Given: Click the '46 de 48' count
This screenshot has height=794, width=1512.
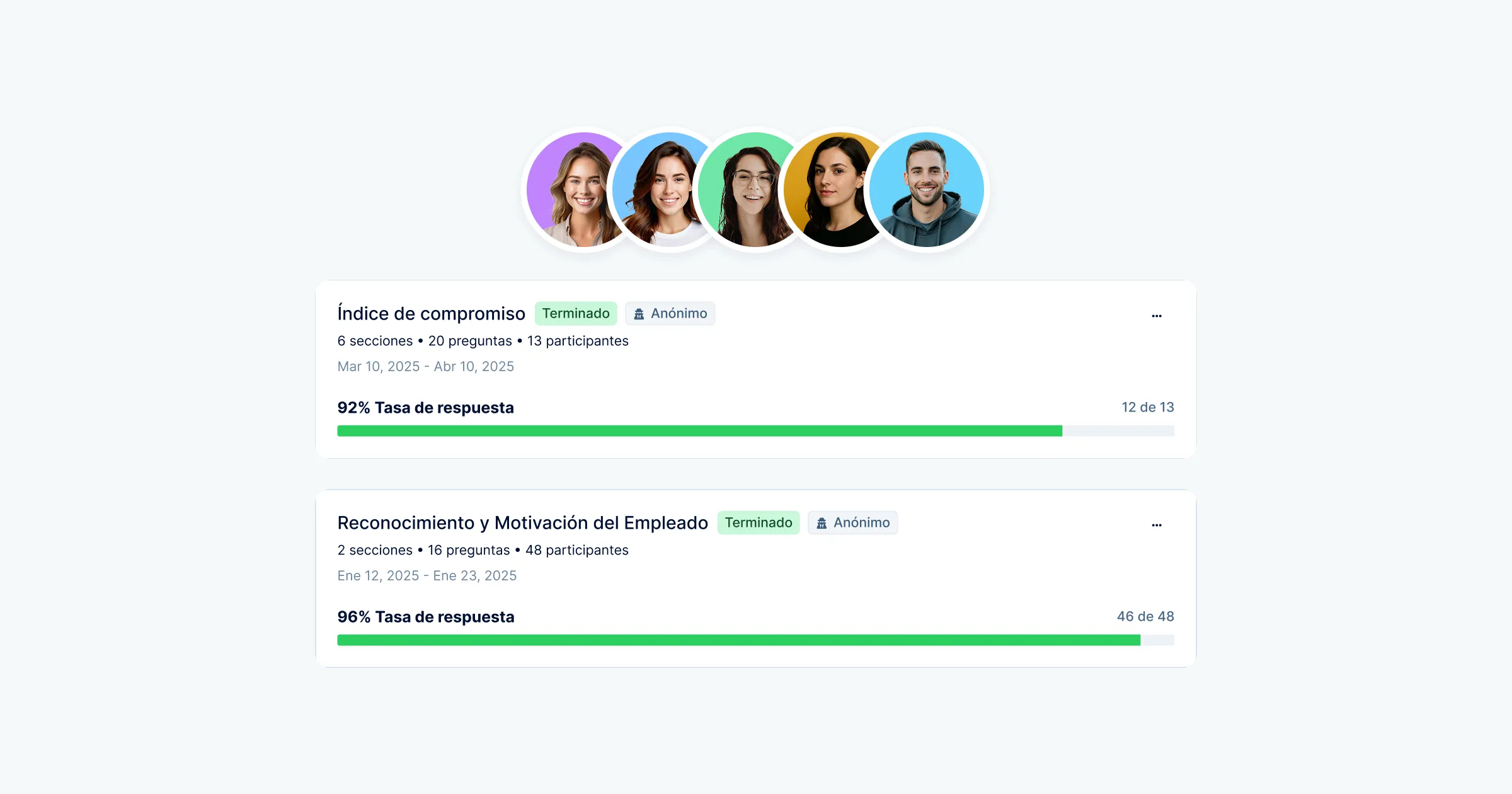Looking at the screenshot, I should (1145, 616).
